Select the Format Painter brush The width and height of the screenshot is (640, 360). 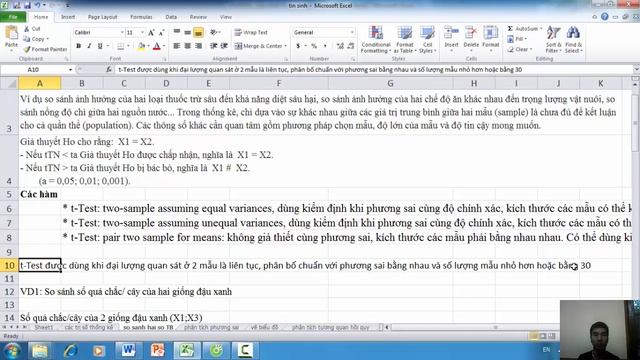pyautogui.click(x=27, y=49)
